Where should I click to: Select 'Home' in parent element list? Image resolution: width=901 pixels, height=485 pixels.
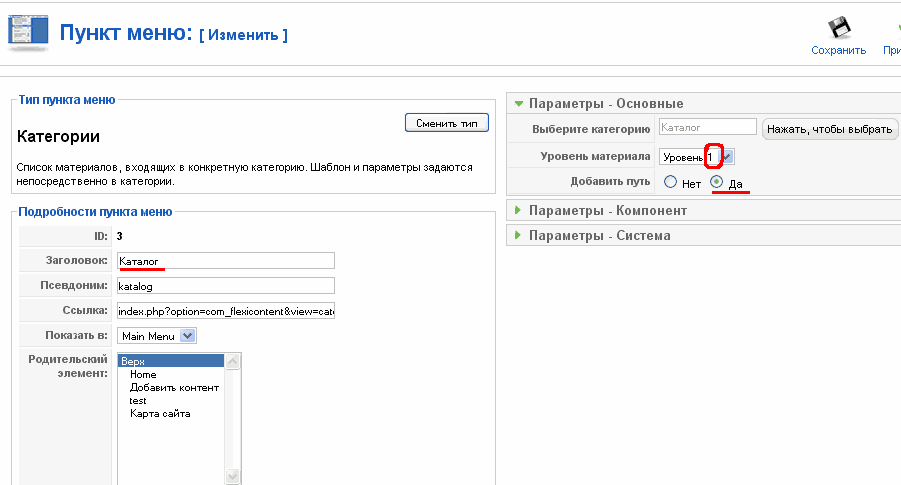pyautogui.click(x=143, y=374)
